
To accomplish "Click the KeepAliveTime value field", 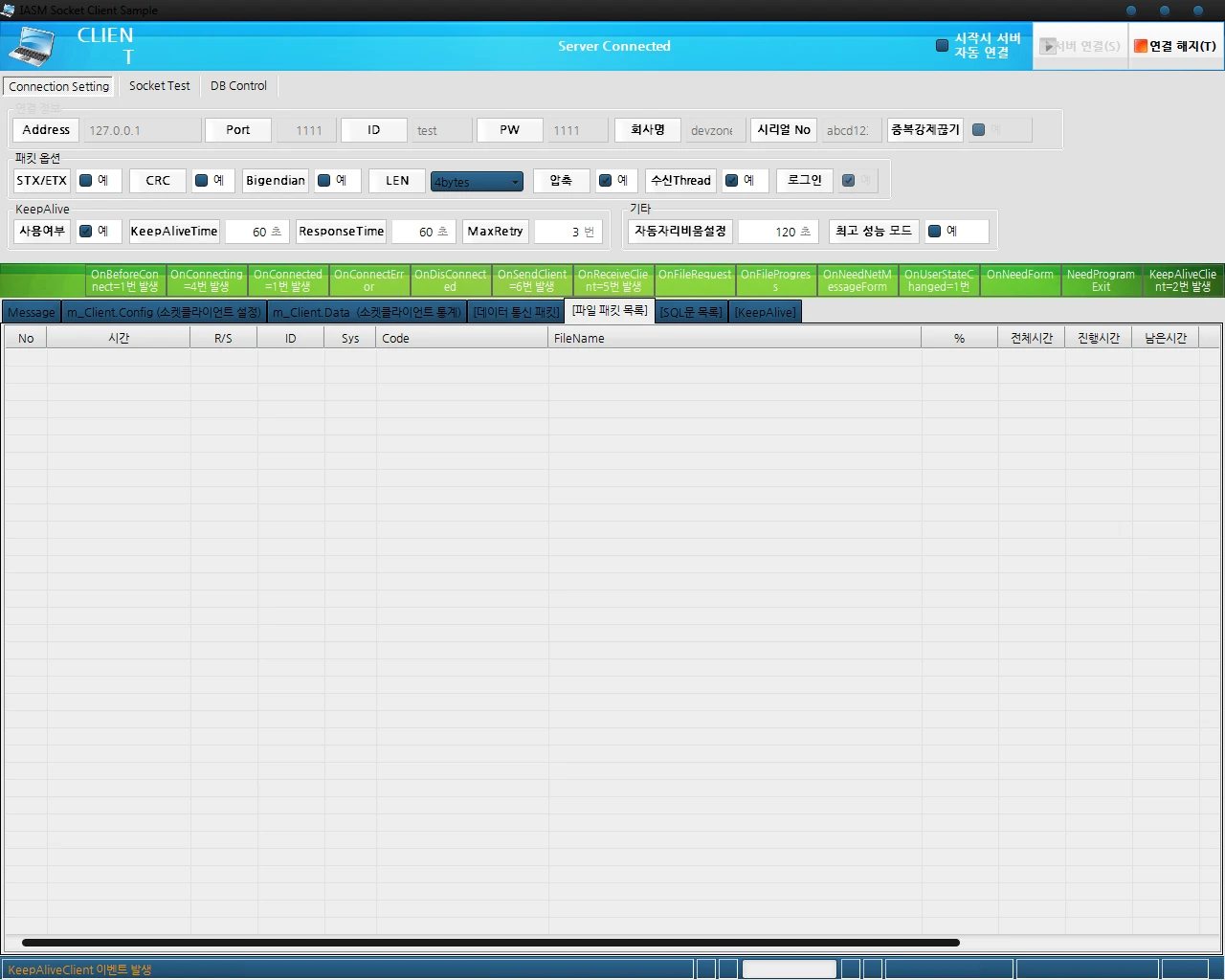I will point(256,232).
